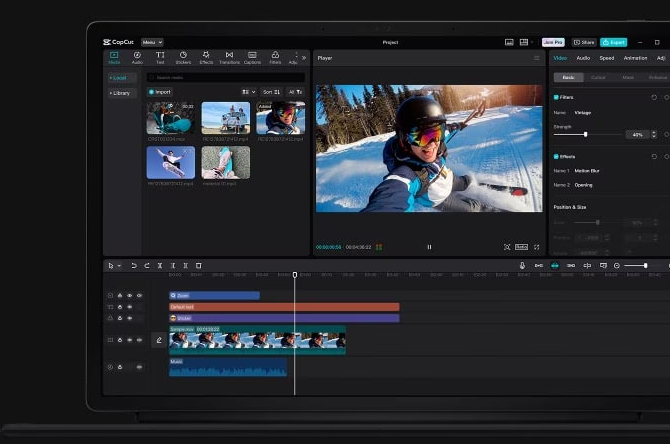Open the Transitions panel icon
This screenshot has width=670, height=444.
click(x=229, y=57)
